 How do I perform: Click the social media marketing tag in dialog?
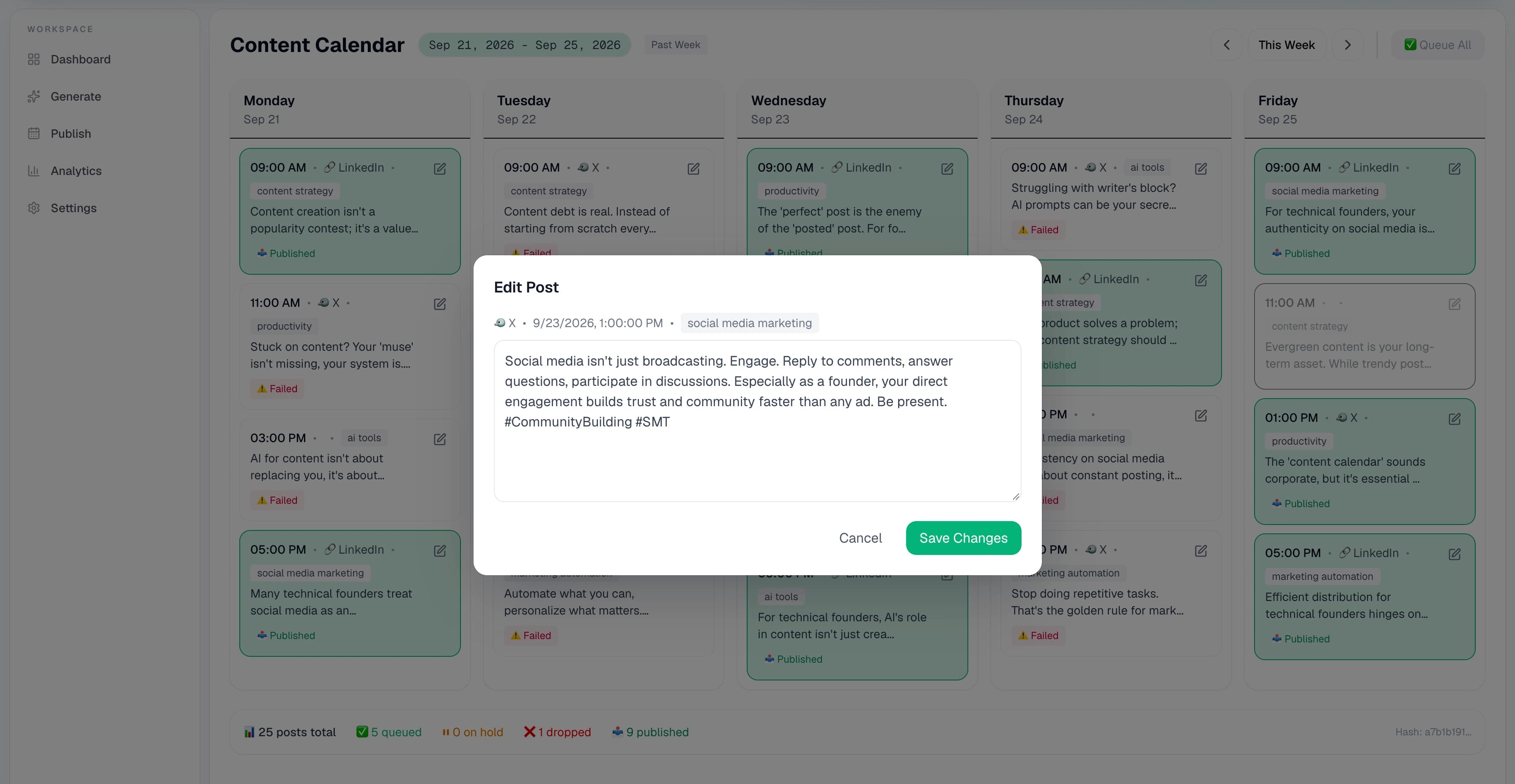(x=749, y=322)
